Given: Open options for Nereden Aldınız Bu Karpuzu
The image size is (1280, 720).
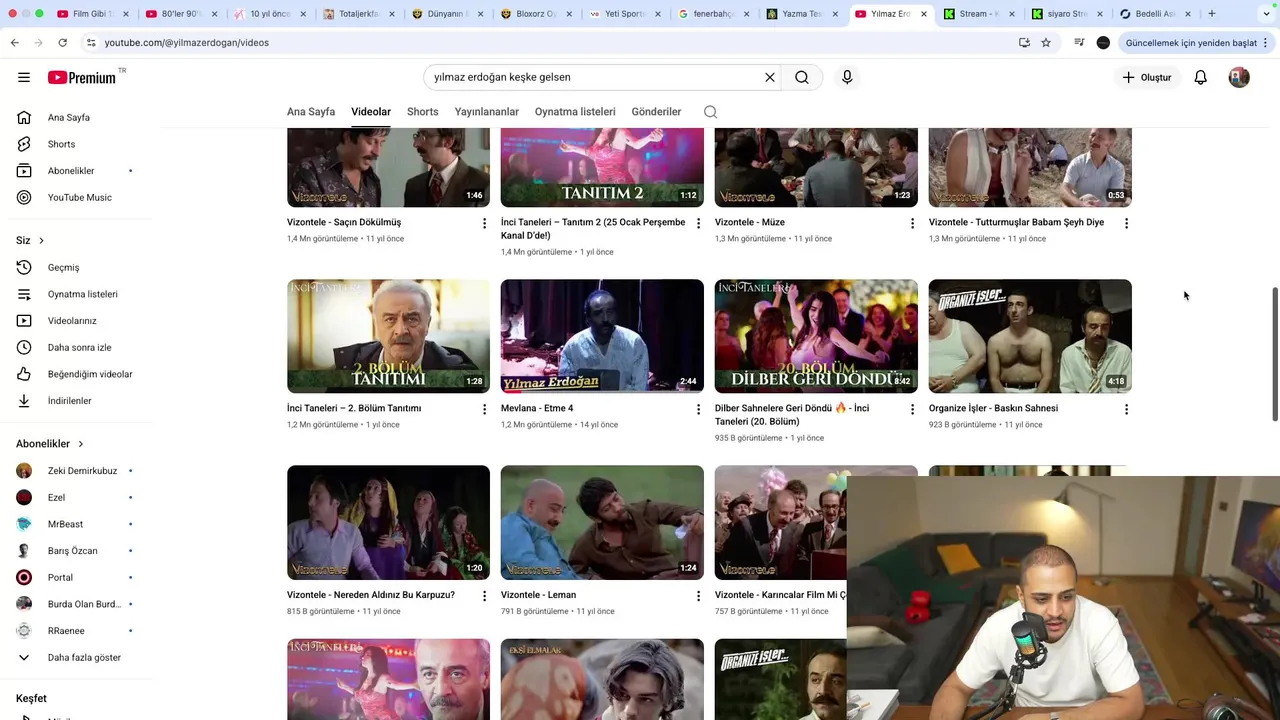Looking at the screenshot, I should click(x=484, y=596).
